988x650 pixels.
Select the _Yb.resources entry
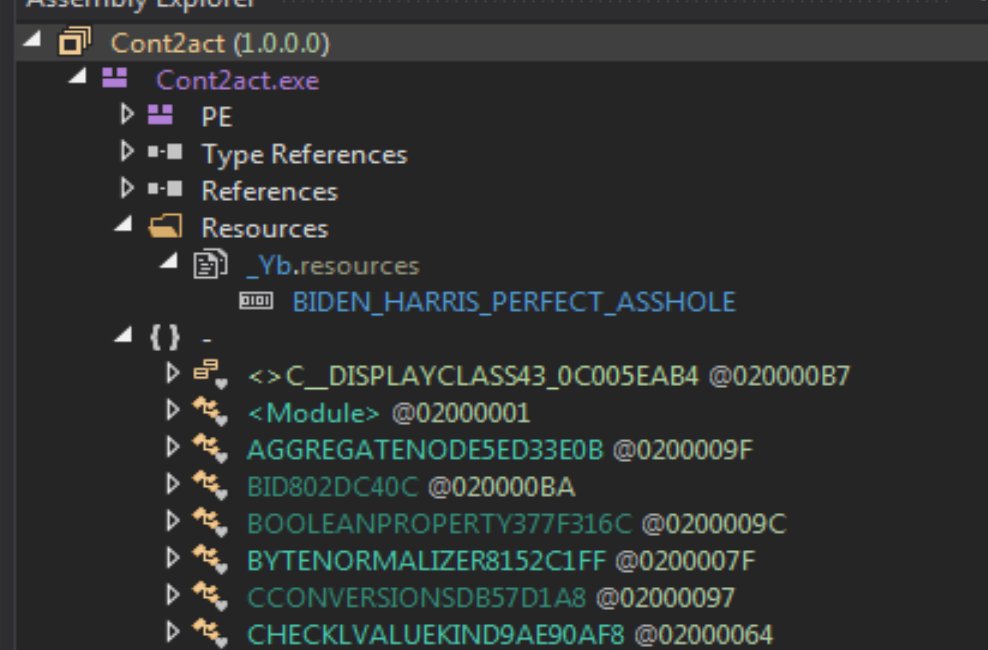click(333, 266)
